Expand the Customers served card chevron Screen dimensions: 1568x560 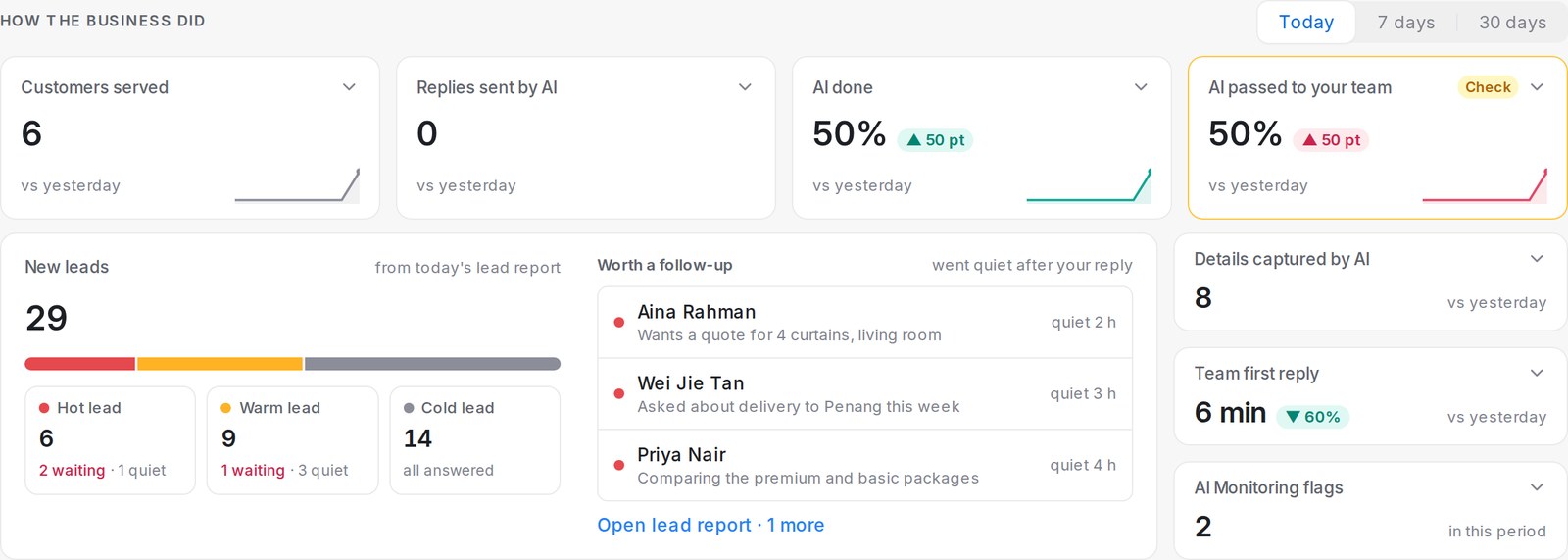tap(349, 87)
